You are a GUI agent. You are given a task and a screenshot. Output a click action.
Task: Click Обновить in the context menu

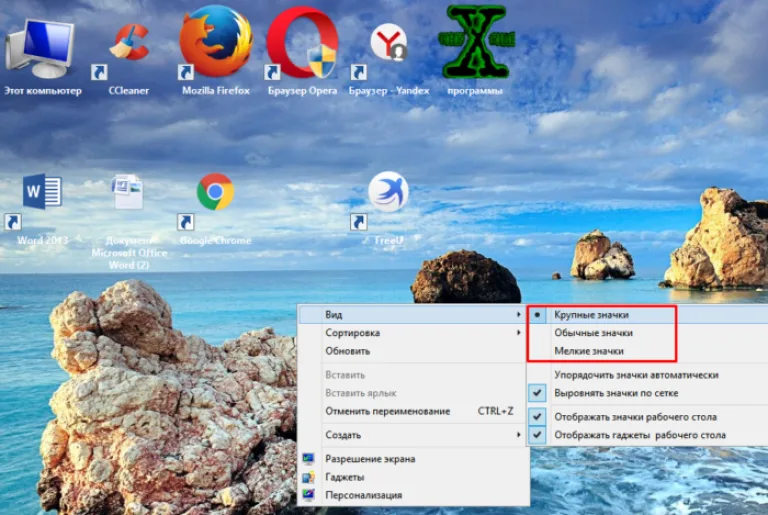click(413, 351)
